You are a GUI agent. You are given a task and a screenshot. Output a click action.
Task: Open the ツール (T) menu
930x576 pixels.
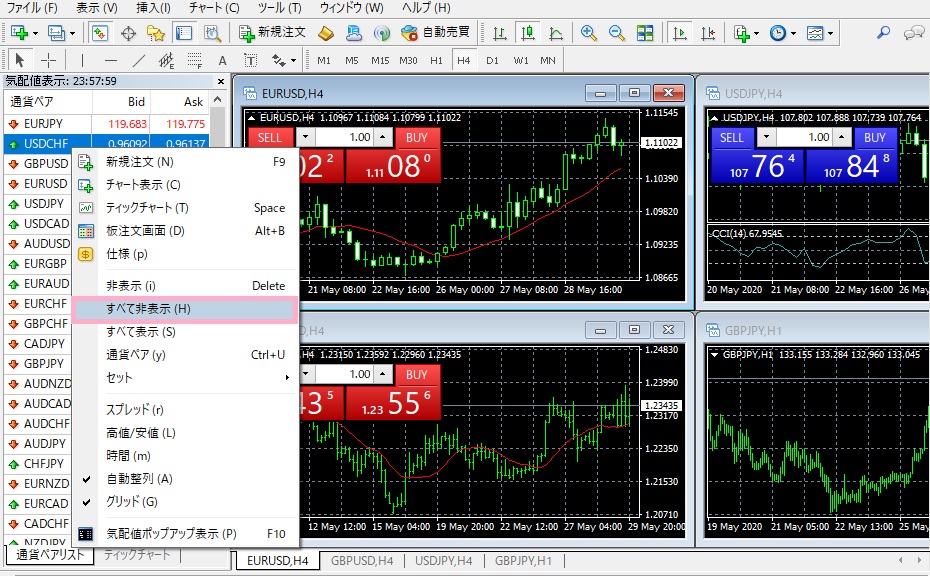tap(280, 8)
